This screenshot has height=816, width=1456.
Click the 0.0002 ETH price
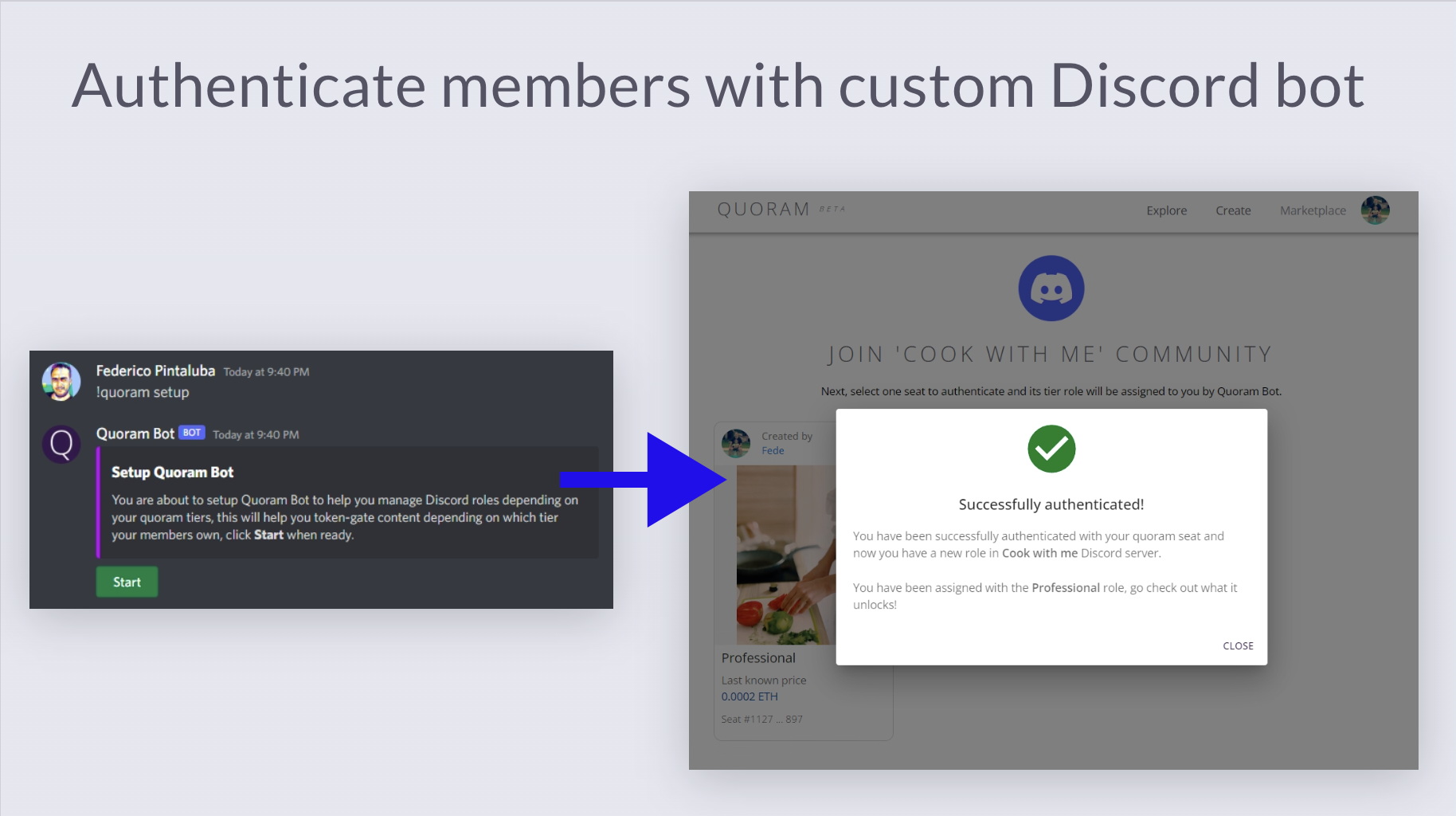(750, 696)
